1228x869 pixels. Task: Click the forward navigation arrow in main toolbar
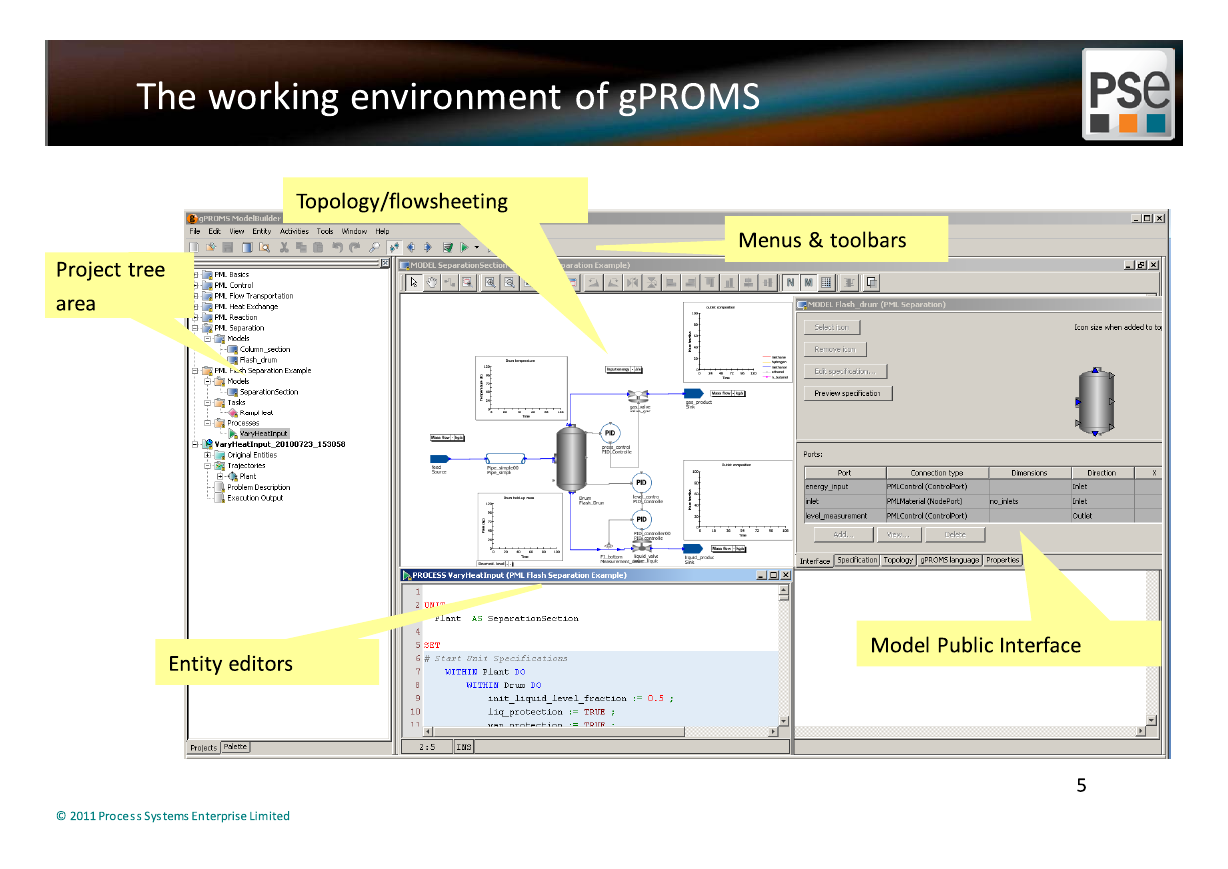[x=428, y=246]
